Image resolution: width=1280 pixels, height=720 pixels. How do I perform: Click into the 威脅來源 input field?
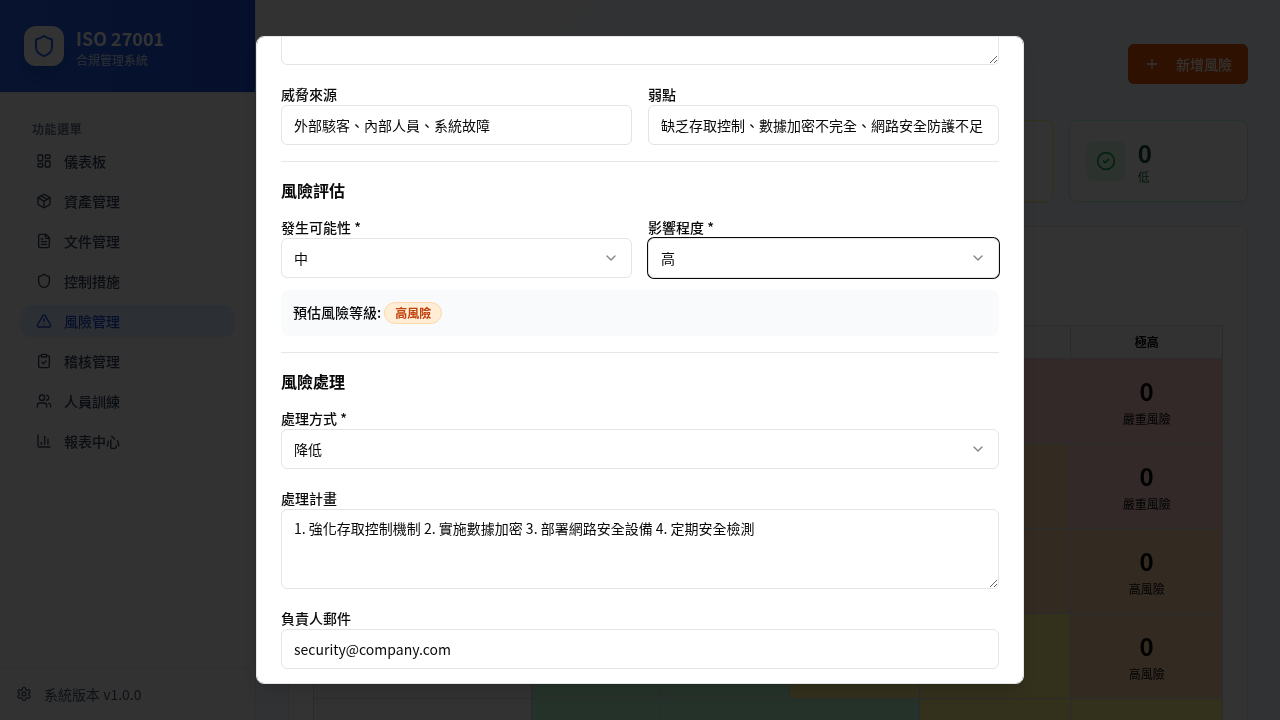(x=456, y=125)
